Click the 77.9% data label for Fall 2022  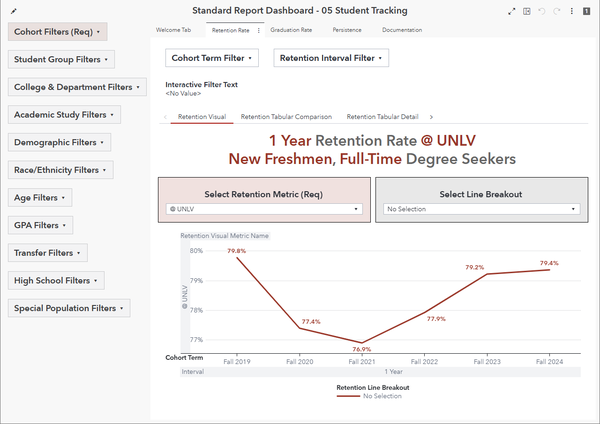click(x=436, y=319)
